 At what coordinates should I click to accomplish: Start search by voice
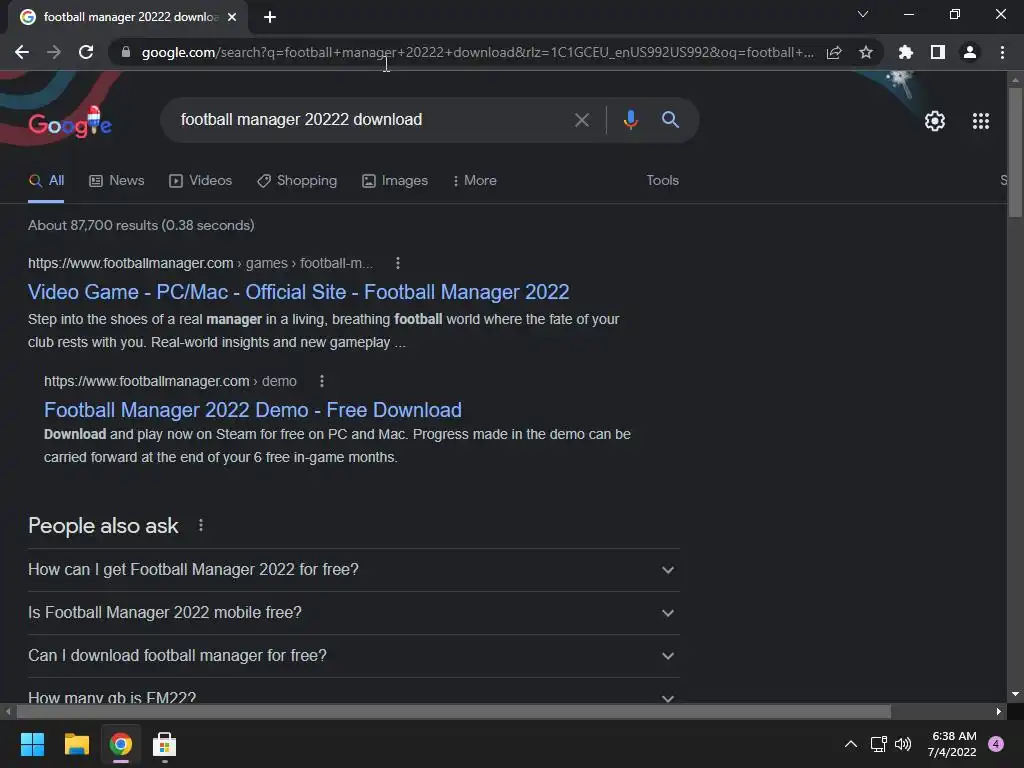pos(630,120)
